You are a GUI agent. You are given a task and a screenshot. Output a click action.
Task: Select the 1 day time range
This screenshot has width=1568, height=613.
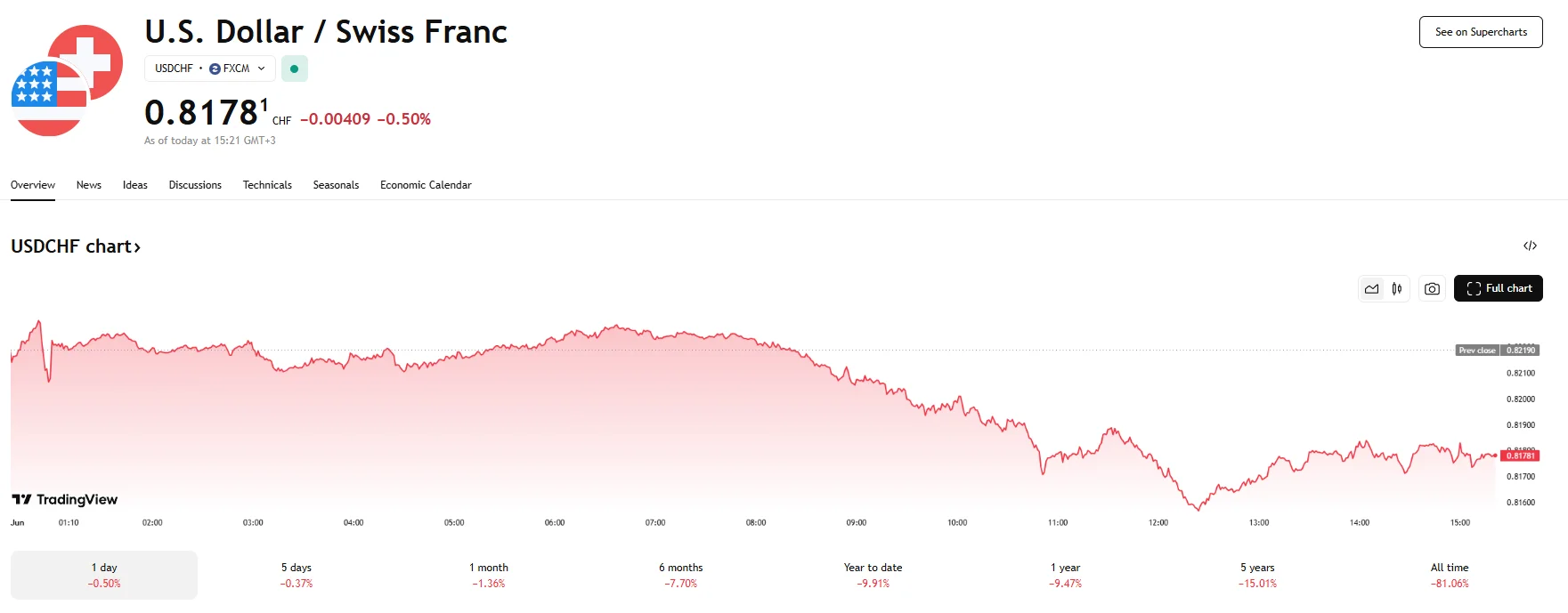tap(104, 575)
